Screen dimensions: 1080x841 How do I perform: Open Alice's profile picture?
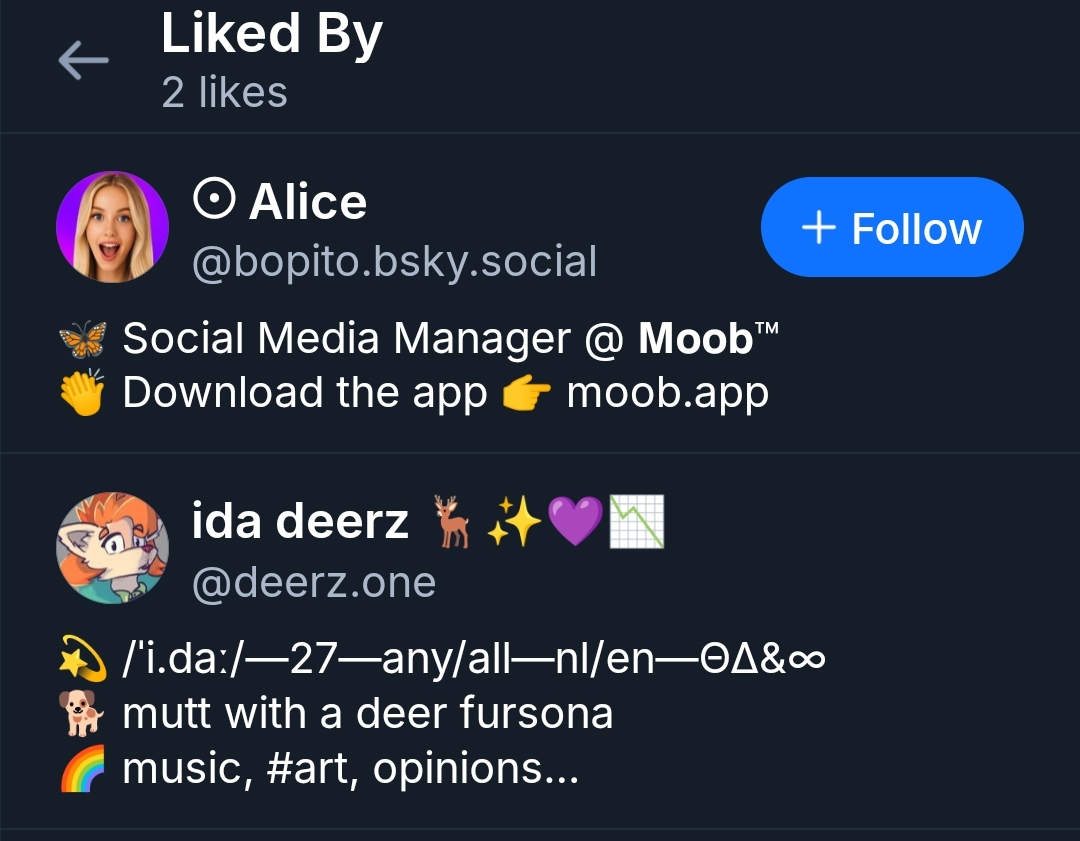[x=112, y=227]
